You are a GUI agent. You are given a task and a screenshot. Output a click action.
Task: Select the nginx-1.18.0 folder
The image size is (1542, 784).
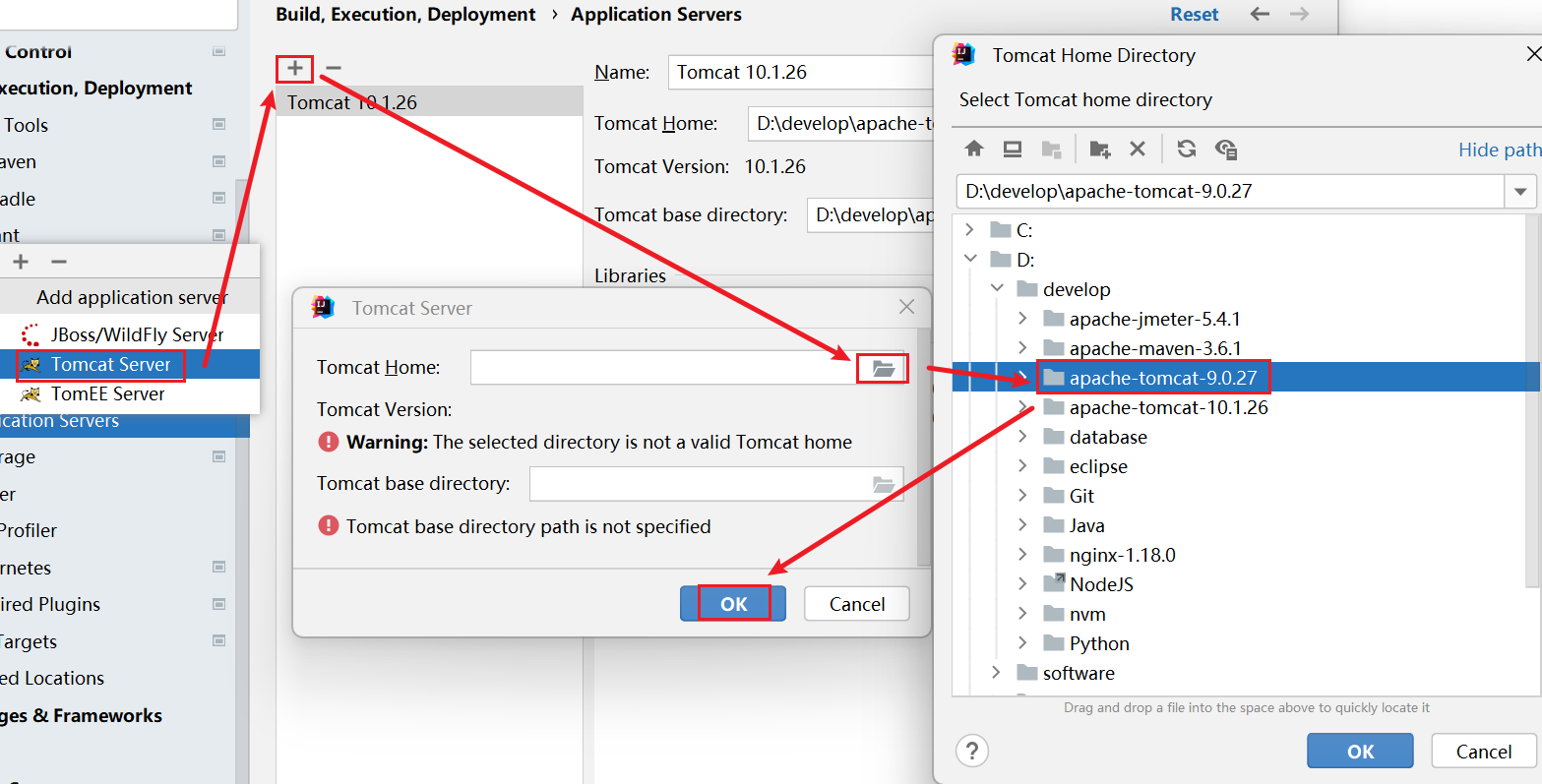click(1122, 555)
